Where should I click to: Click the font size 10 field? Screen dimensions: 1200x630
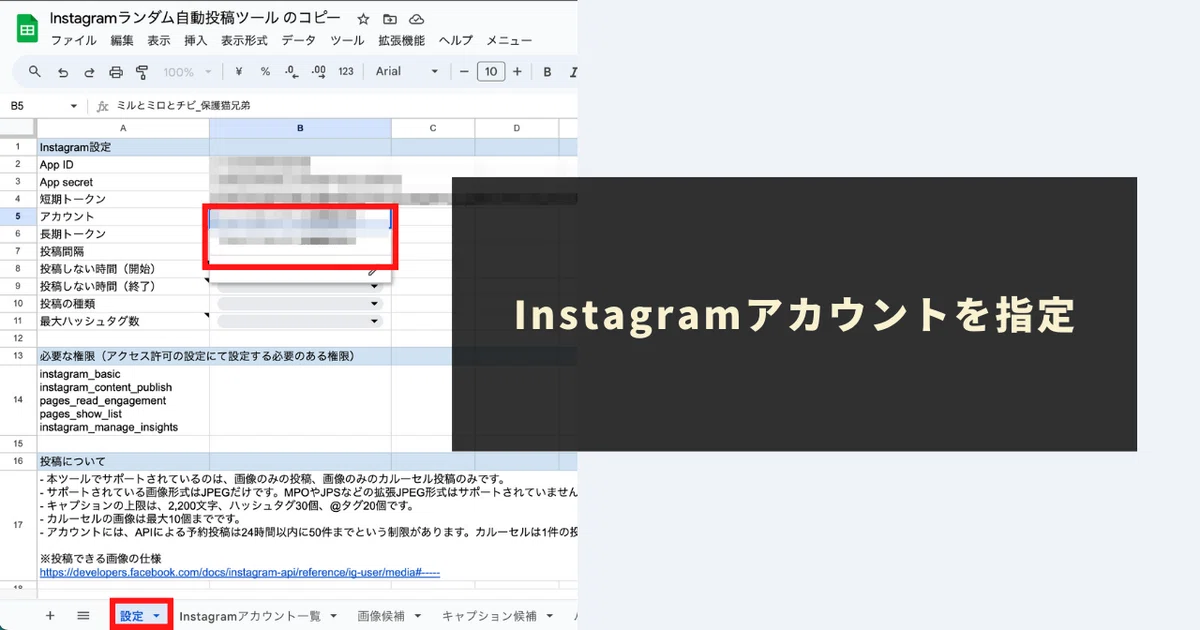[x=491, y=72]
